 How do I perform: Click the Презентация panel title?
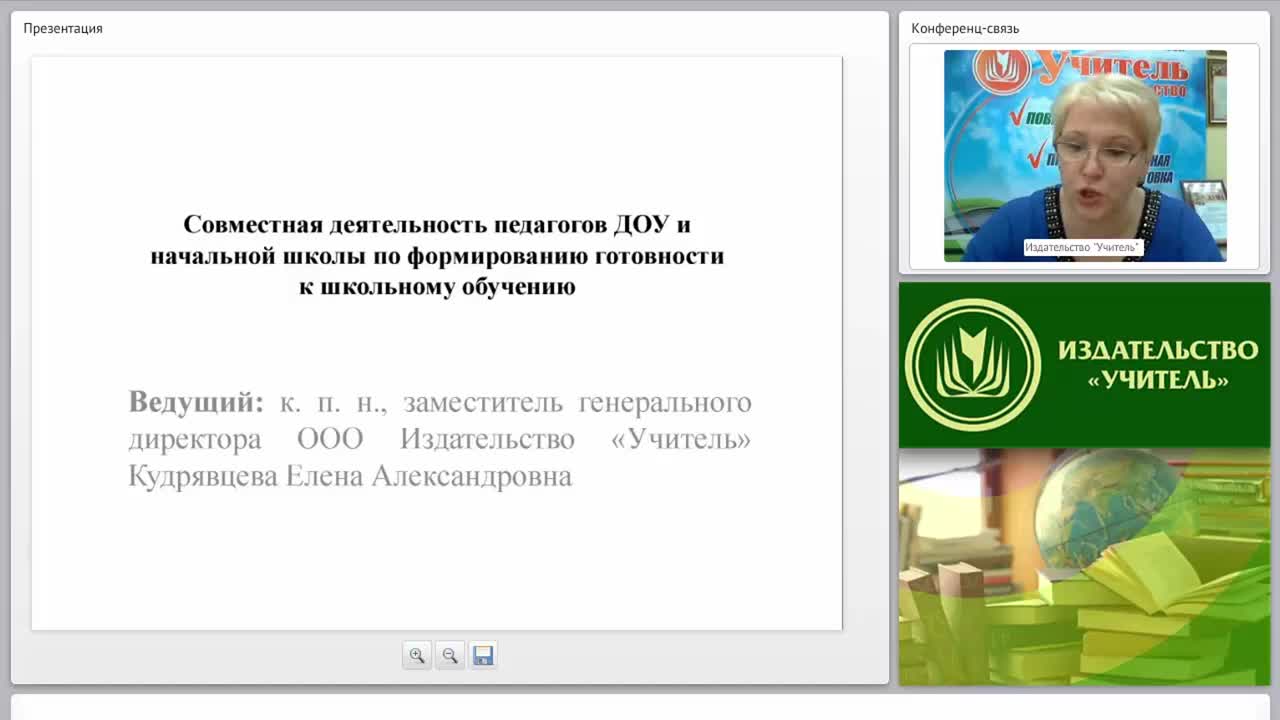click(x=63, y=28)
